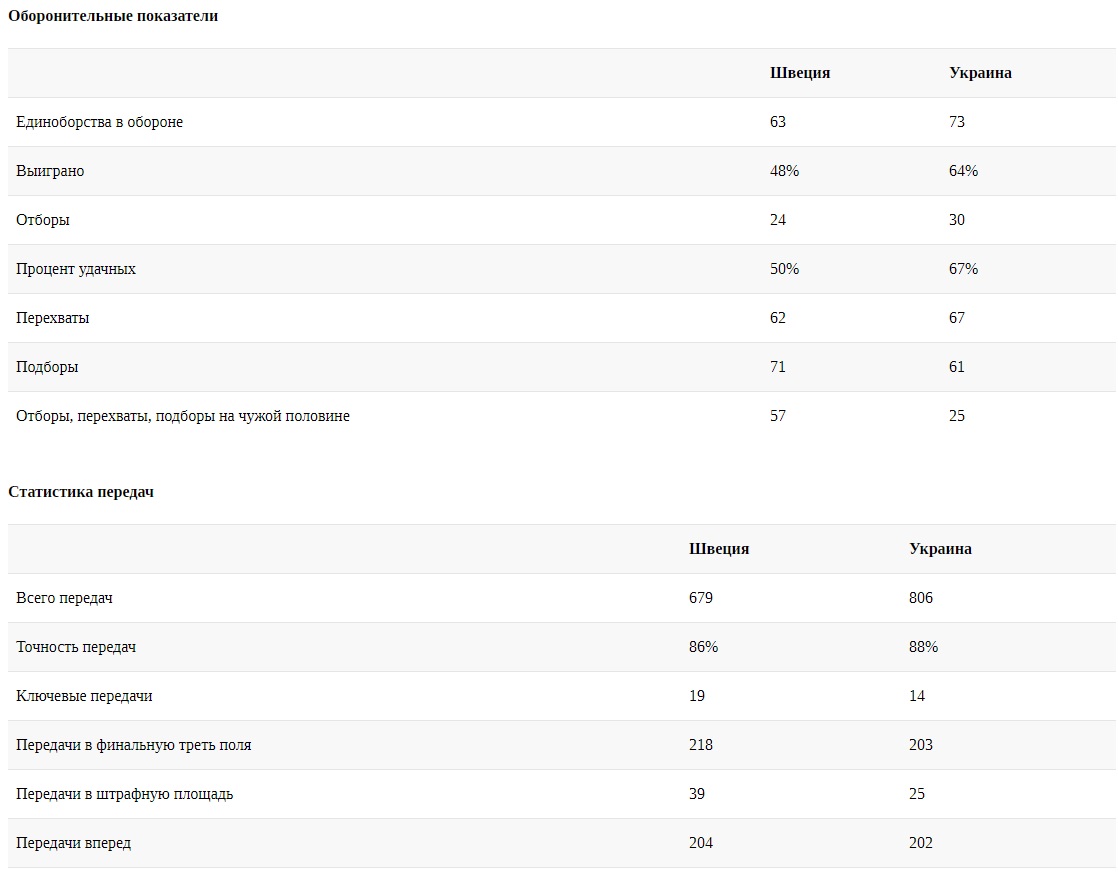The image size is (1118, 875).
Task: Click Sweden's total passes value 679
Action: 701,598
